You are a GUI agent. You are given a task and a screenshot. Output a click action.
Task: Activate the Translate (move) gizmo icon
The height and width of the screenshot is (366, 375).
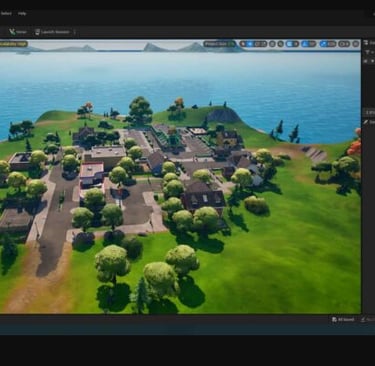click(250, 44)
